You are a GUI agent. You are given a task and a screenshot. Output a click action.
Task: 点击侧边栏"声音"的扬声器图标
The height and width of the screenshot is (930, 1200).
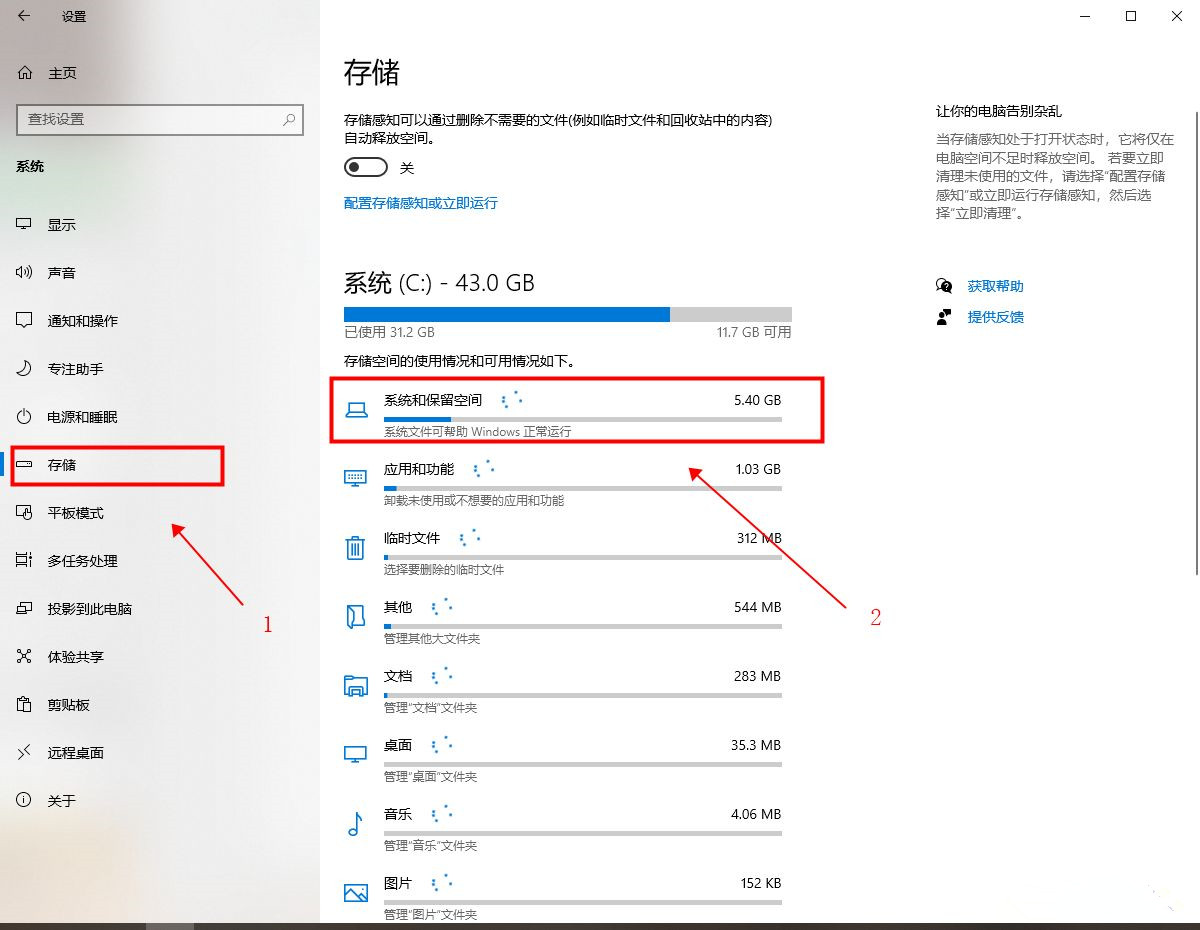(23, 272)
